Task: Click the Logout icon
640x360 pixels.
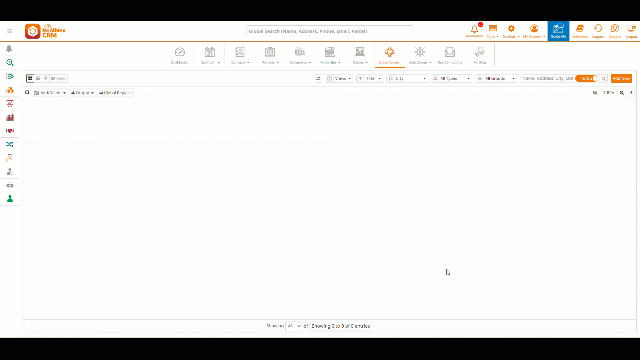Action: [x=631, y=31]
